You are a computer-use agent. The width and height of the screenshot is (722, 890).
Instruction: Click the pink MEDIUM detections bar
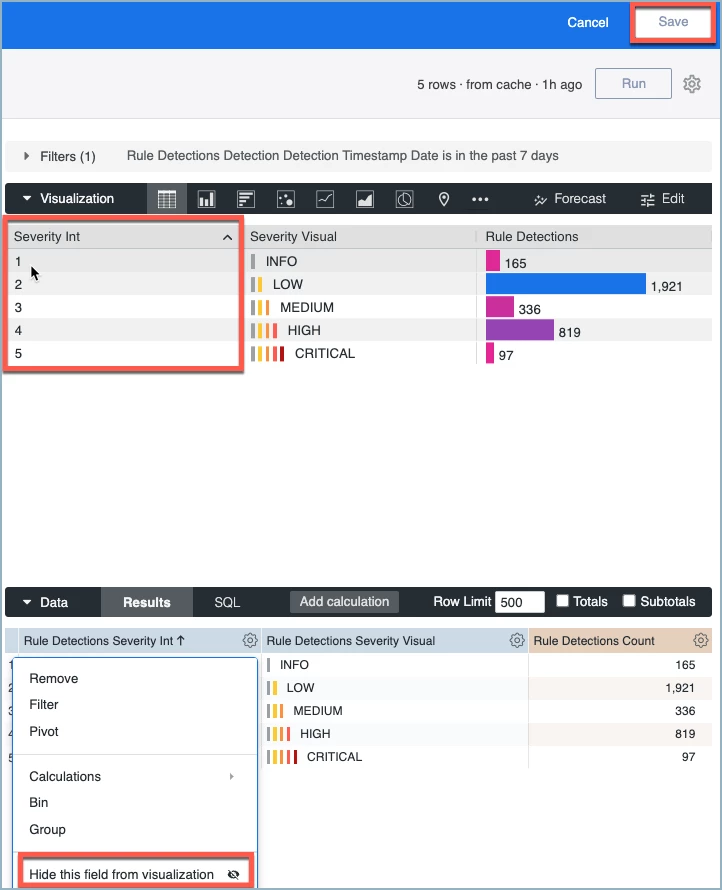[x=499, y=307]
